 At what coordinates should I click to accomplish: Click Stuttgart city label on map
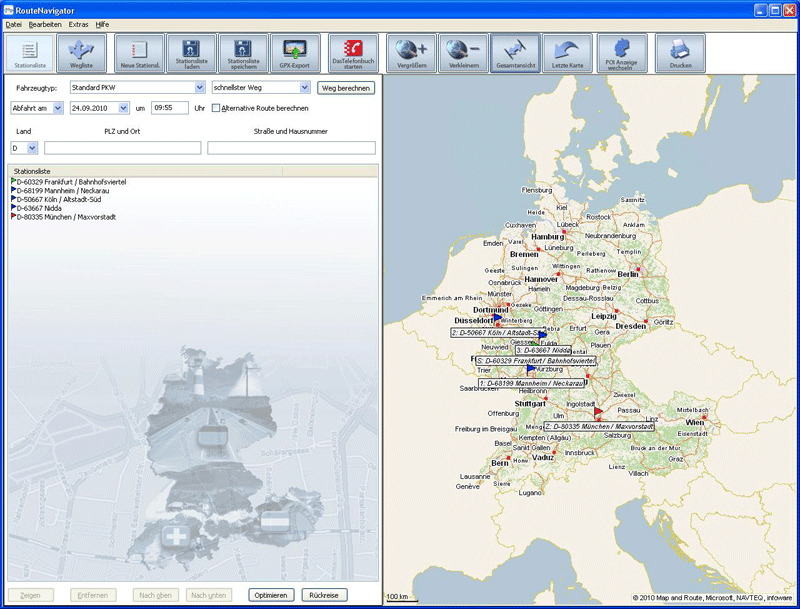click(530, 403)
